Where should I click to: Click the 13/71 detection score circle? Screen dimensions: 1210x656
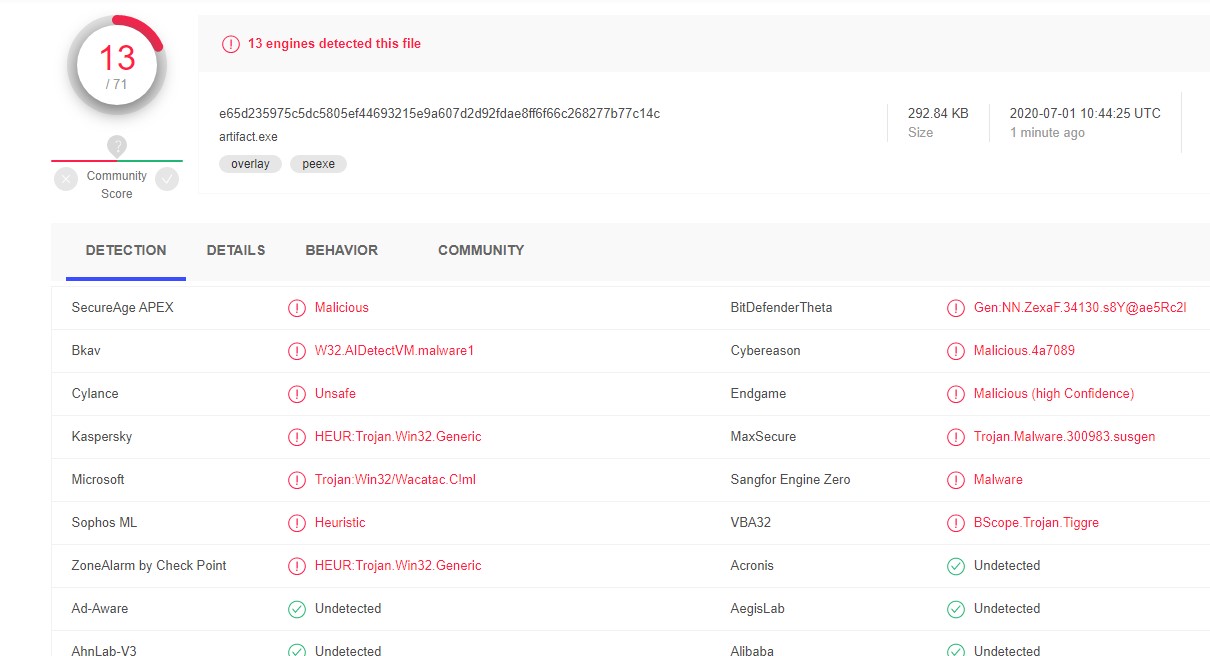(x=117, y=66)
